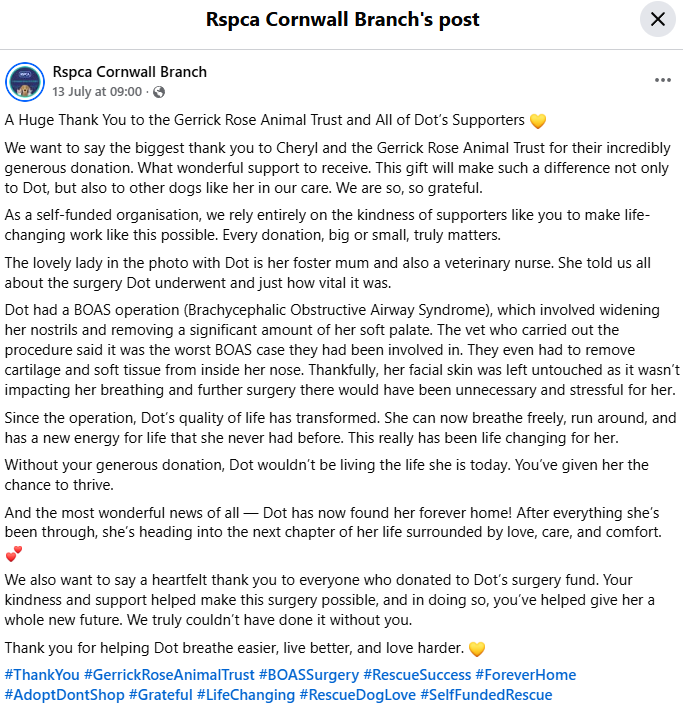Open the #GerrickRoseAnimalTrust hashtag

click(x=169, y=675)
